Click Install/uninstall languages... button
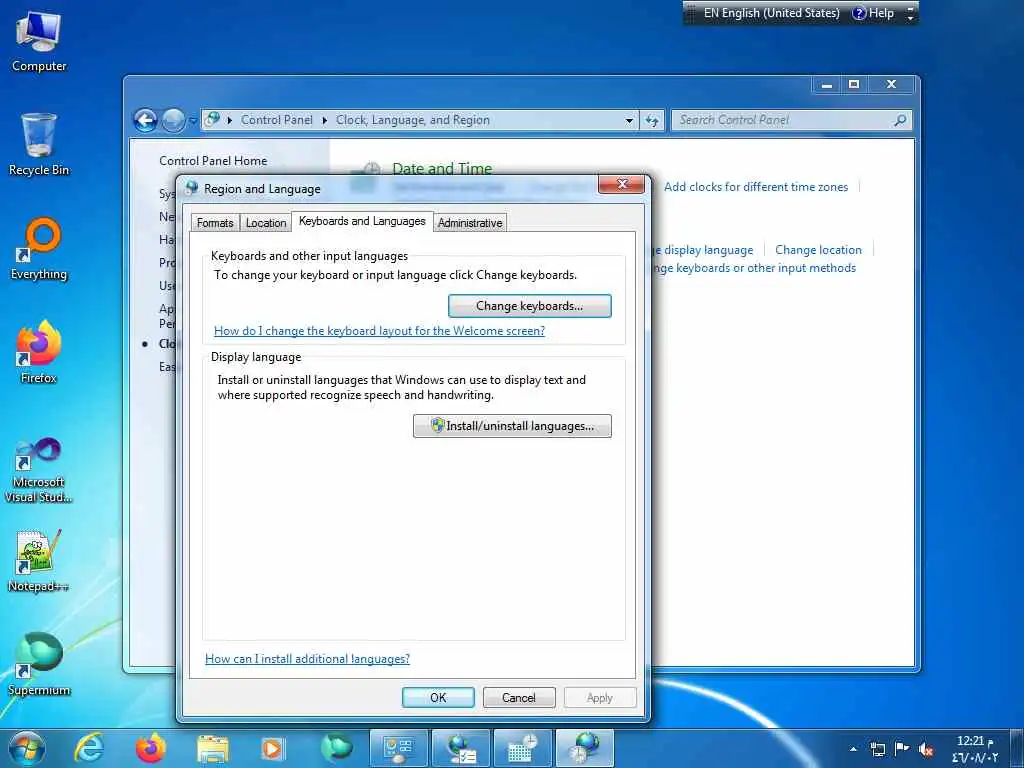This screenshot has width=1024, height=768. coord(512,426)
